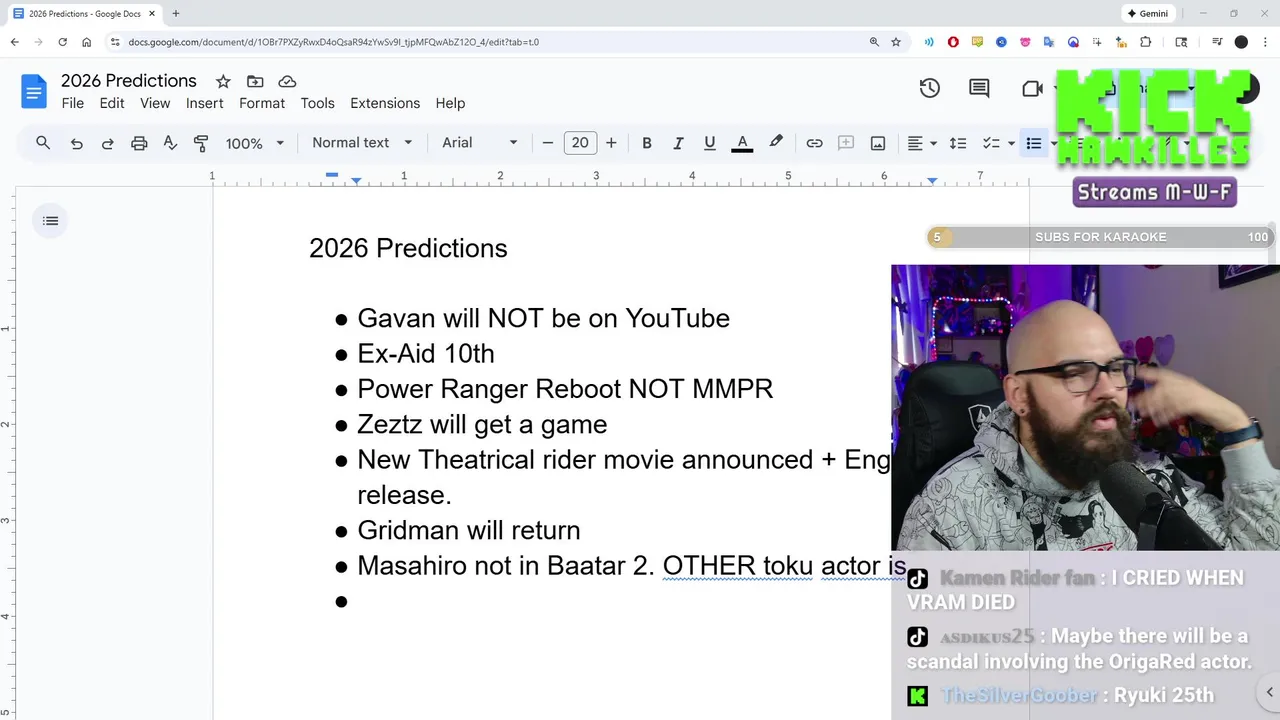Open the Help menu
This screenshot has width=1280, height=720.
[450, 103]
